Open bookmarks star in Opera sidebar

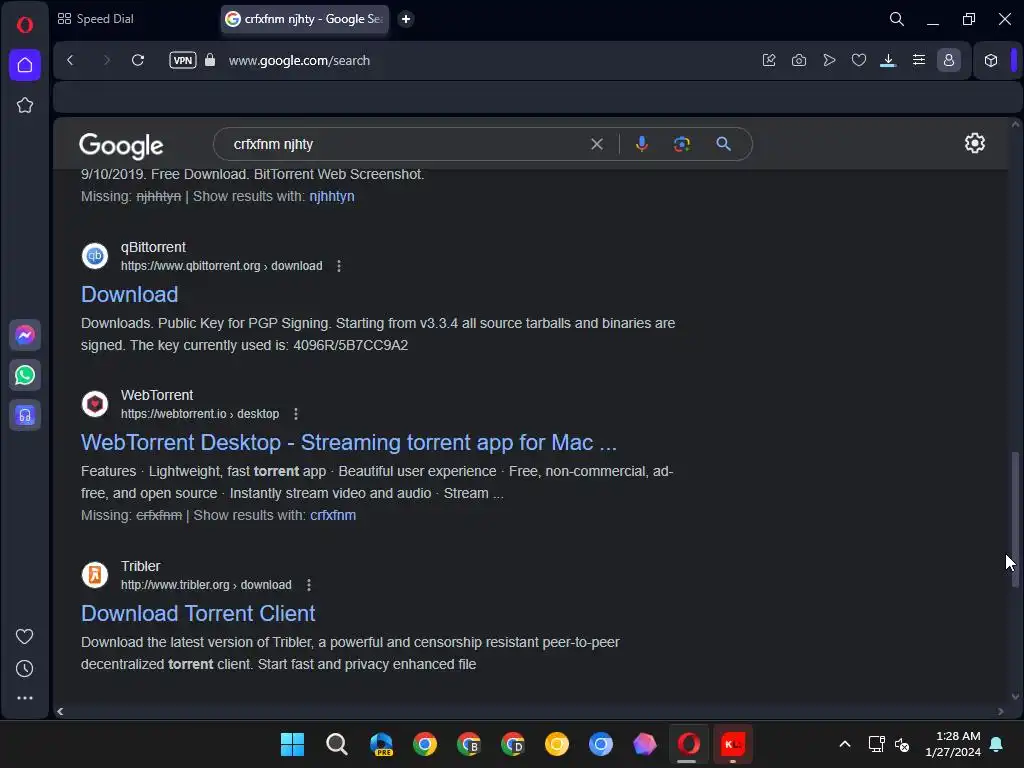click(x=25, y=105)
